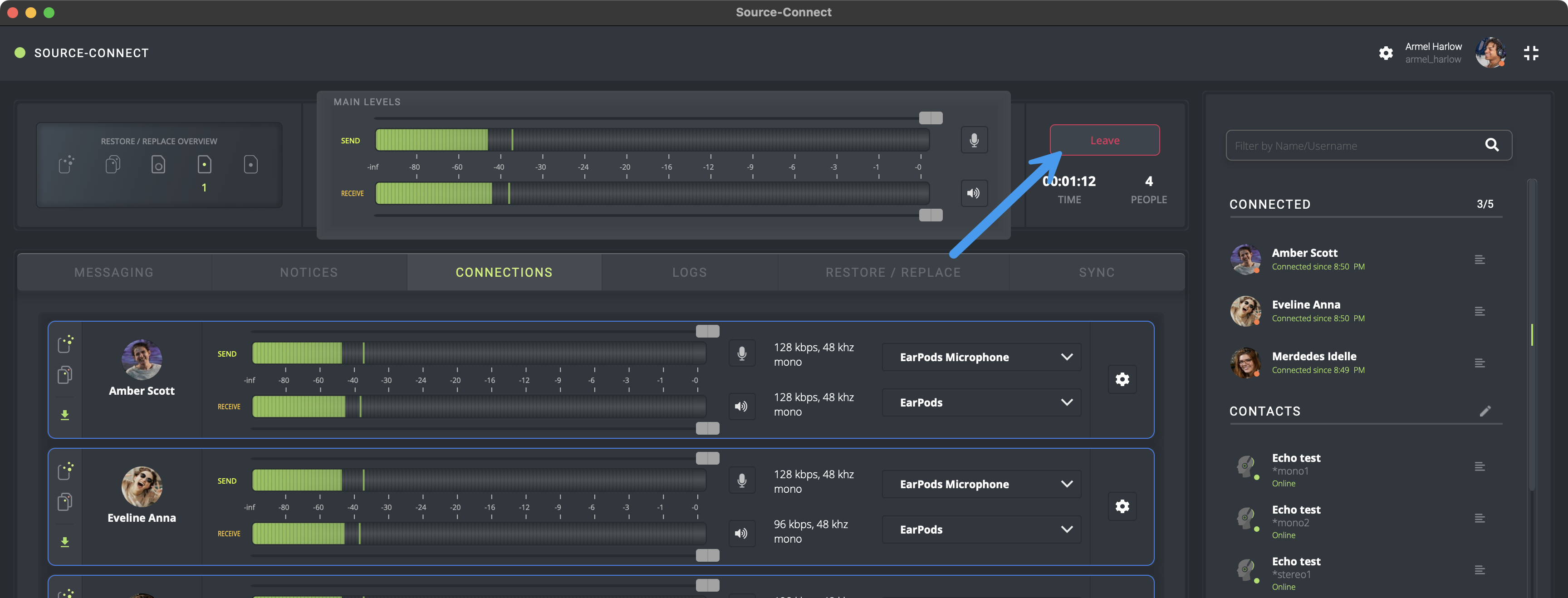
Task: Mute the main receive speaker
Action: coord(974,193)
